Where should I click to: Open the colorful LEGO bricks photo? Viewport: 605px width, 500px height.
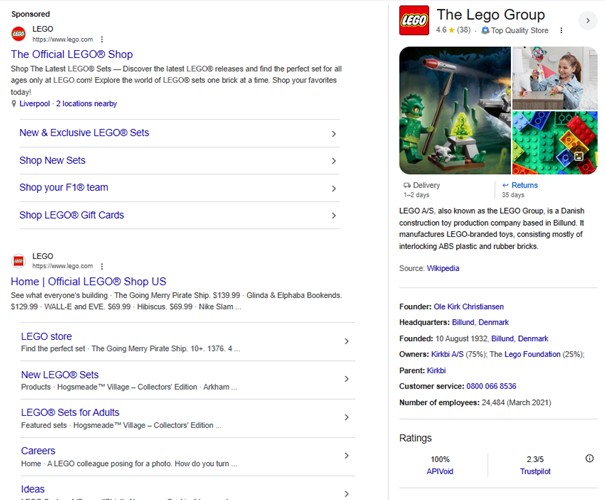pyautogui.click(x=555, y=143)
